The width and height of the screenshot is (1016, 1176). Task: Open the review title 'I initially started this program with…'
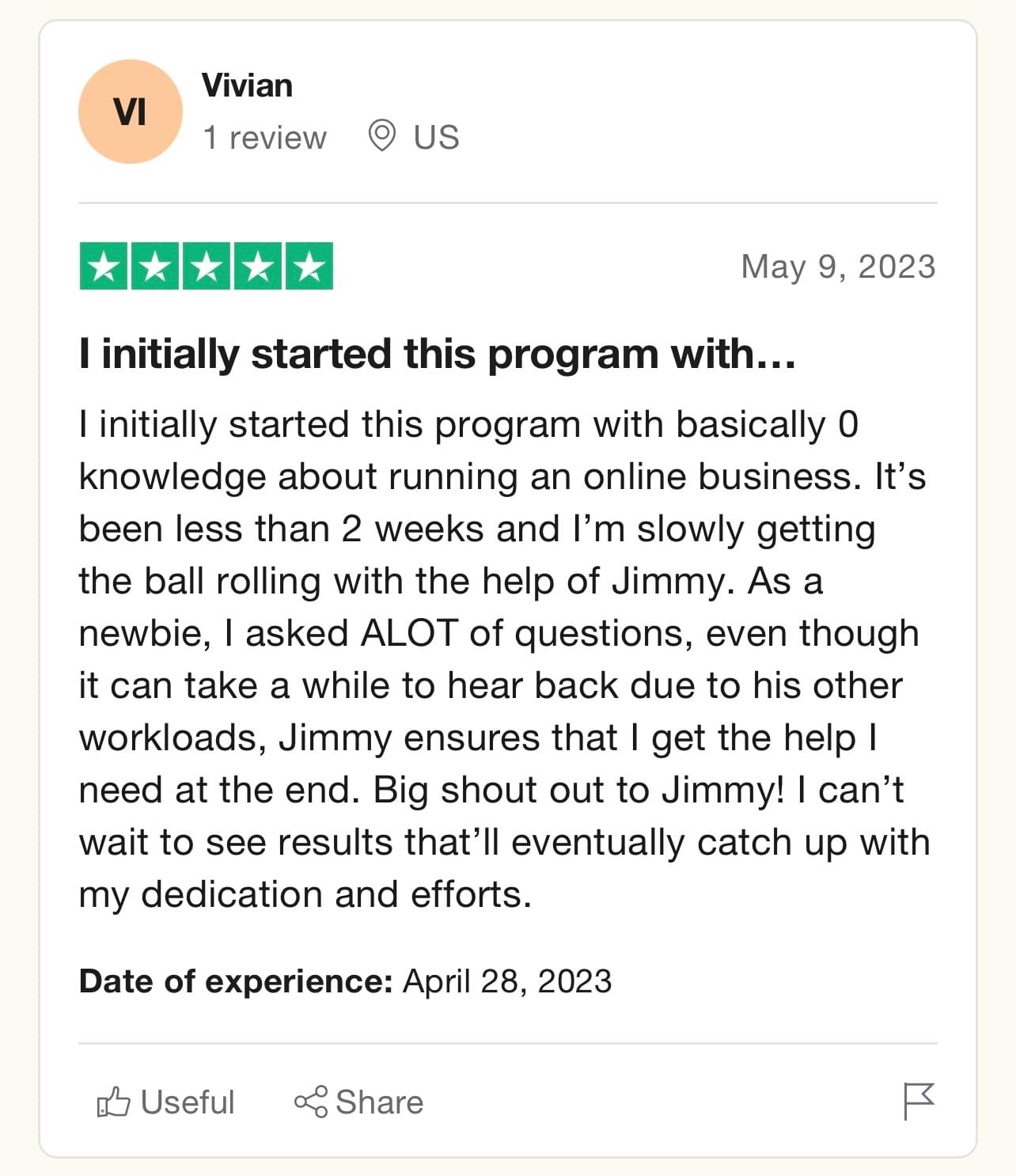[438, 354]
